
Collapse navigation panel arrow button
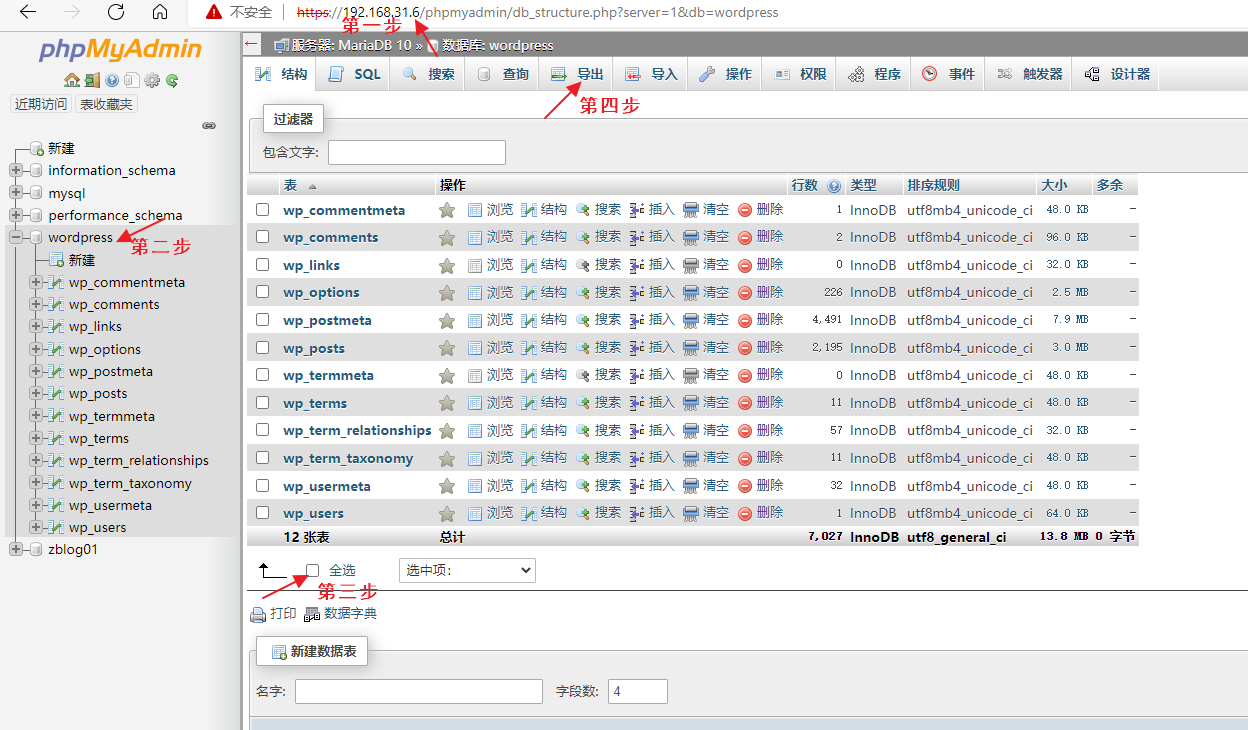click(x=252, y=45)
